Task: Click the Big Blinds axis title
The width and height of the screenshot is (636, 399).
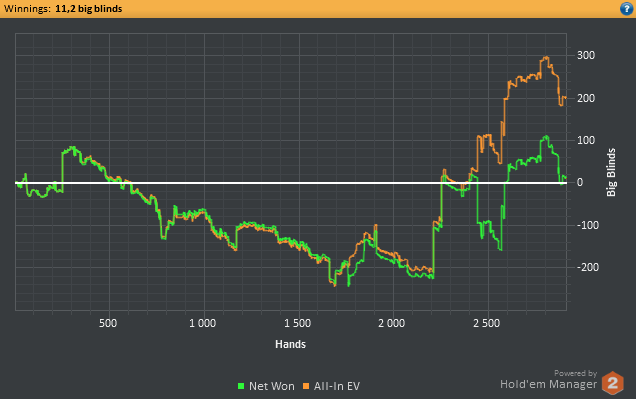Action: 611,172
